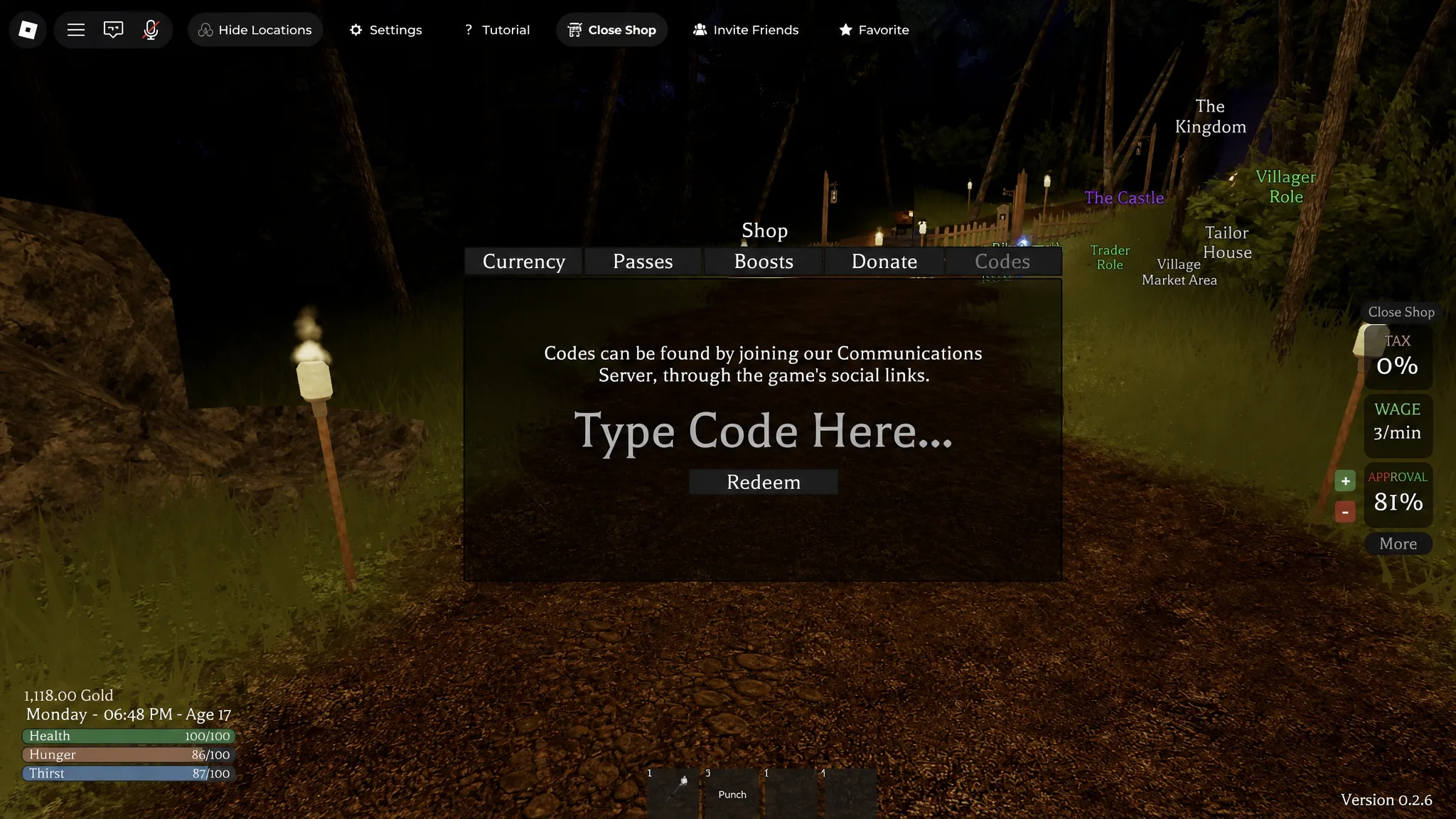
Task: Click the binoculars icon in Hide Locations
Action: [205, 30]
